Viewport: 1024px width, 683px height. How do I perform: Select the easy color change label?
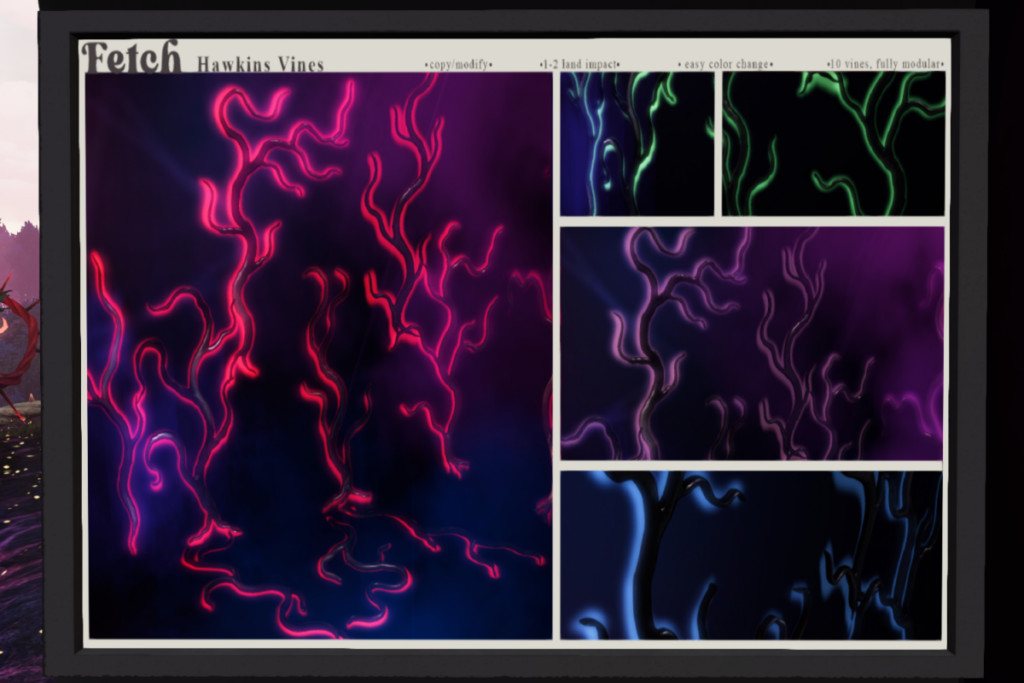(725, 65)
